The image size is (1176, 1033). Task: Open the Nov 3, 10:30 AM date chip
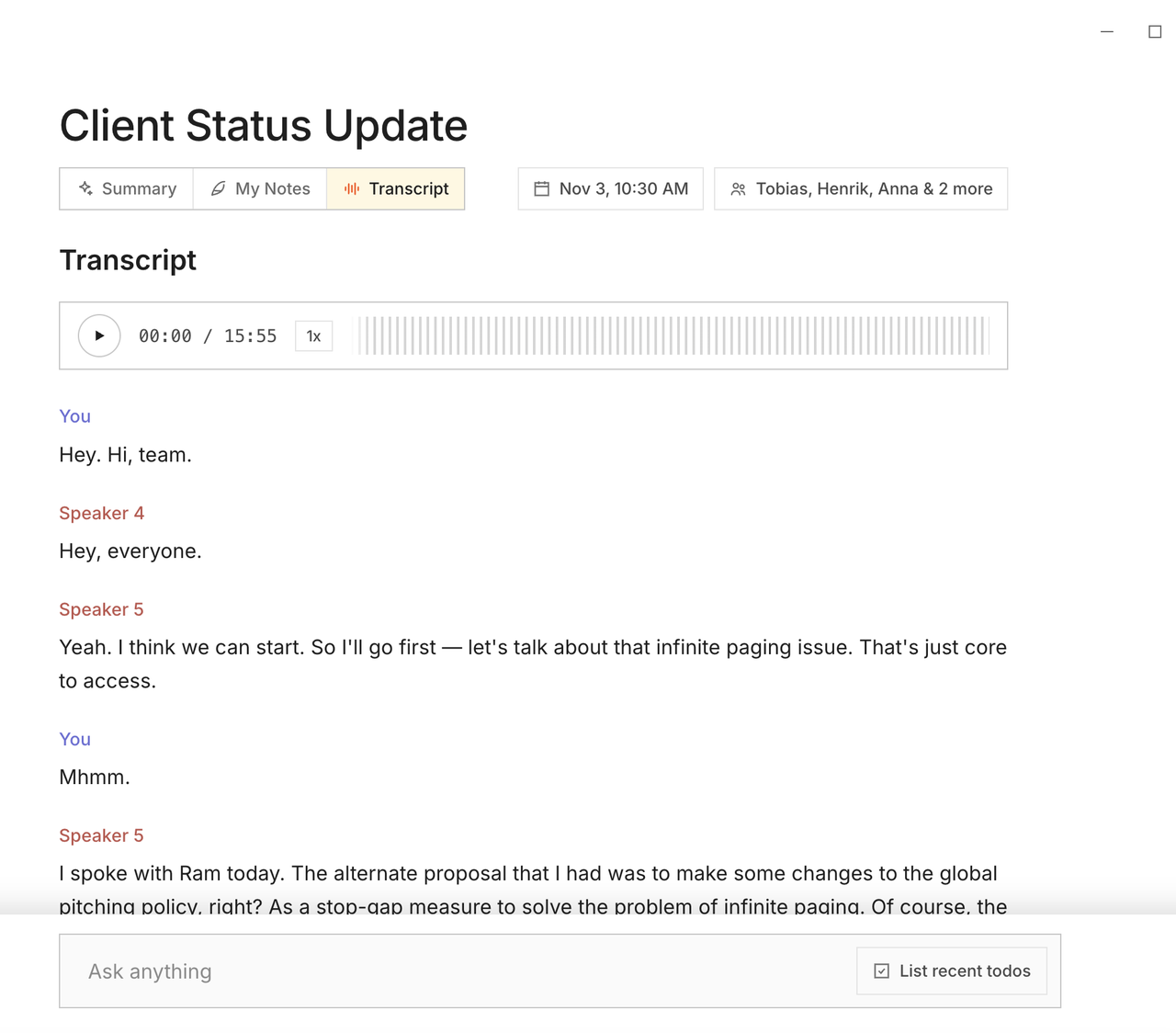coord(611,188)
